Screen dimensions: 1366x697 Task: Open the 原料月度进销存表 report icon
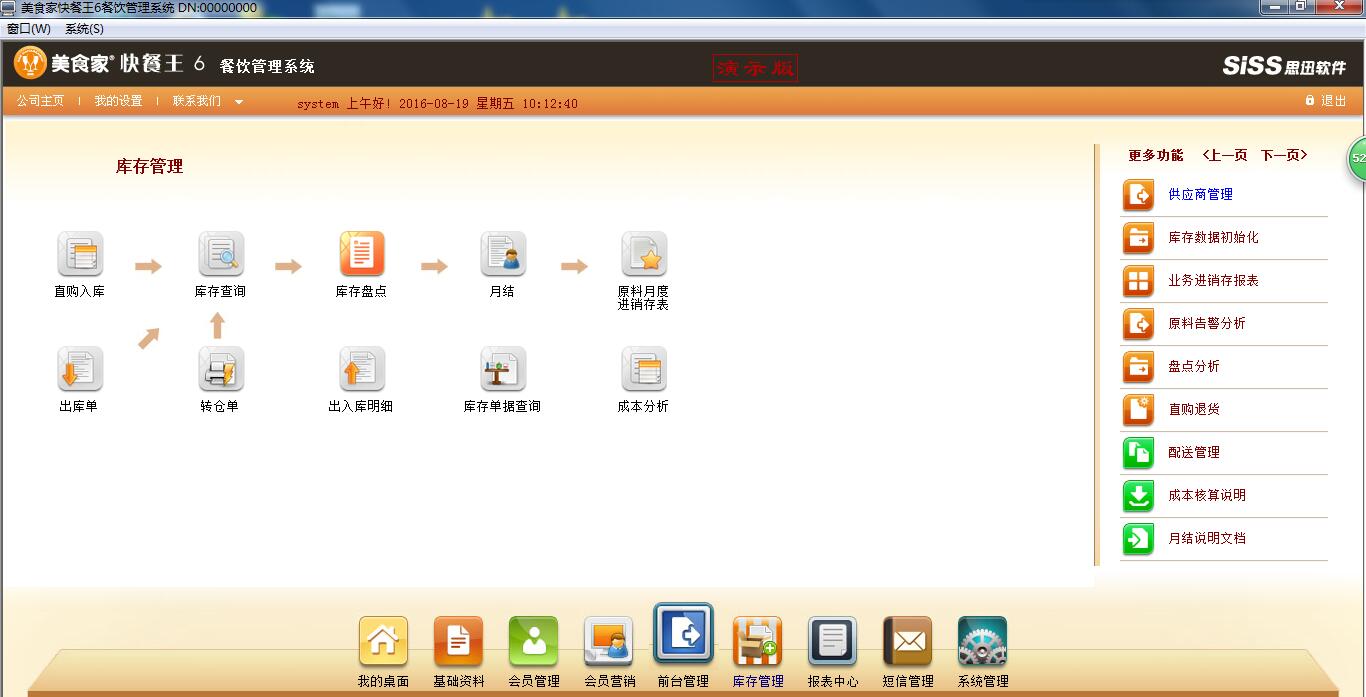click(644, 254)
